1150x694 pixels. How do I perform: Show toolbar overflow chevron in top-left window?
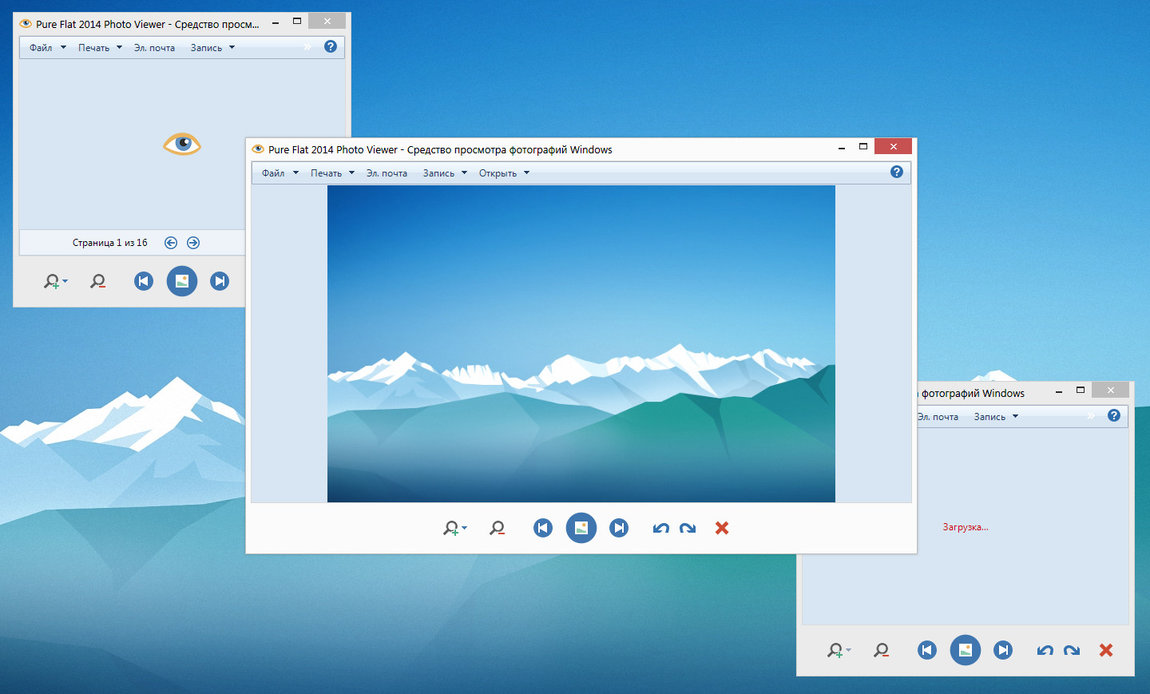pos(307,47)
